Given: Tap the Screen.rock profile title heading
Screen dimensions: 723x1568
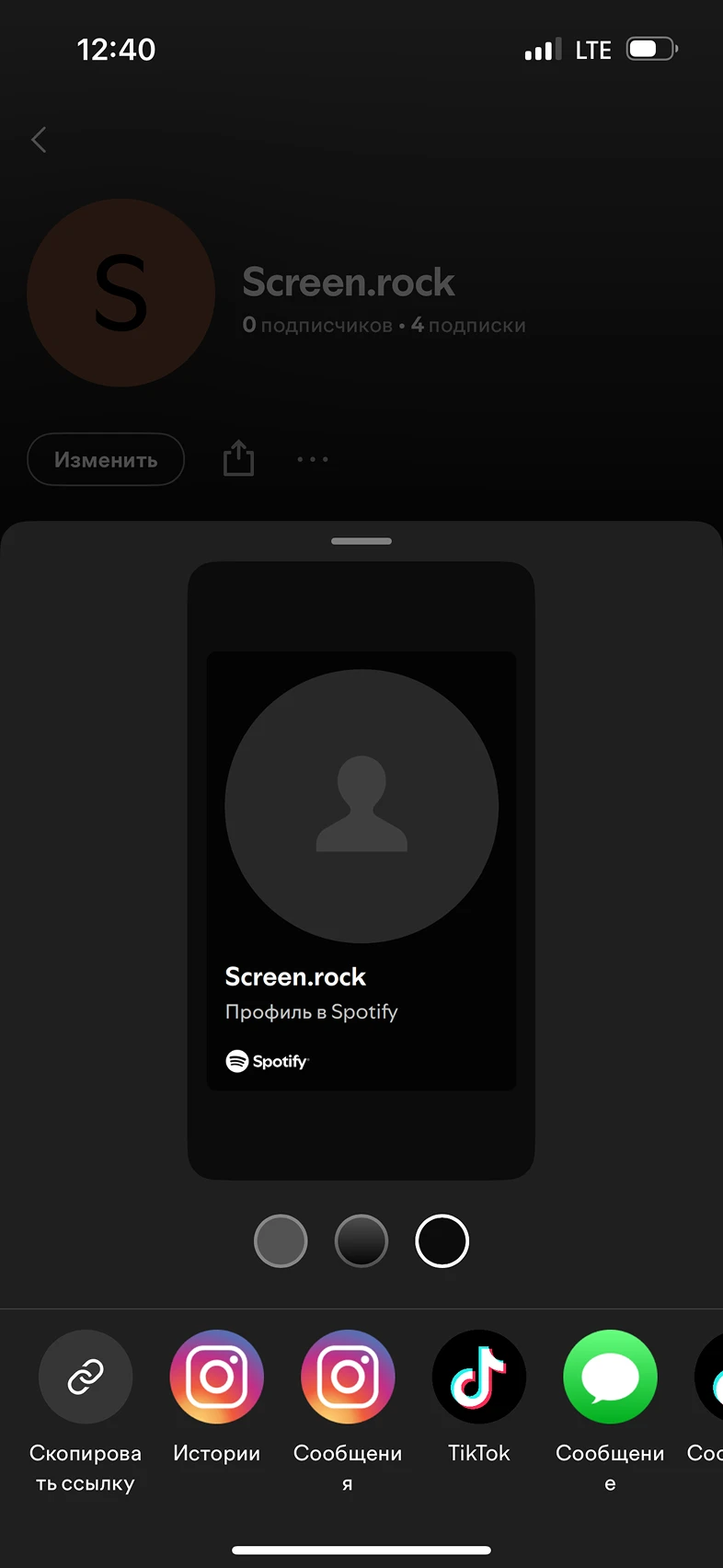Looking at the screenshot, I should 349,282.
